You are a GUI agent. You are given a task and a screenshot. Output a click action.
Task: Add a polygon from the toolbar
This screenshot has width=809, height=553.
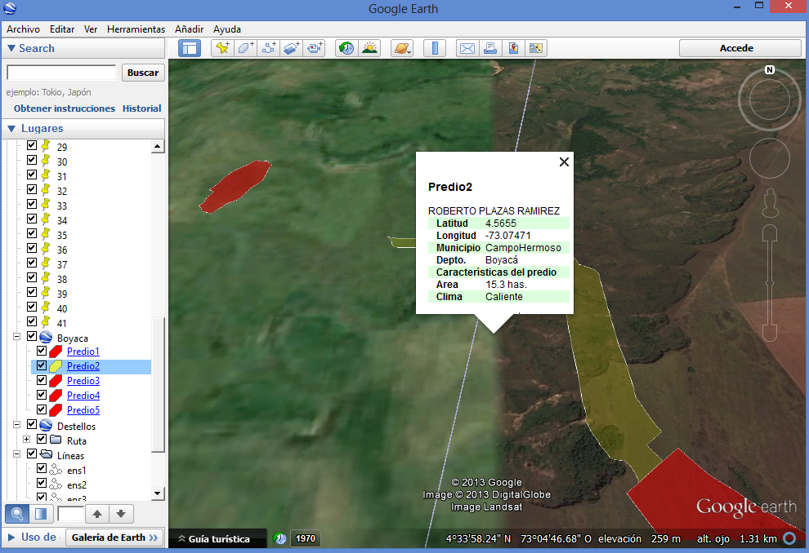(245, 48)
